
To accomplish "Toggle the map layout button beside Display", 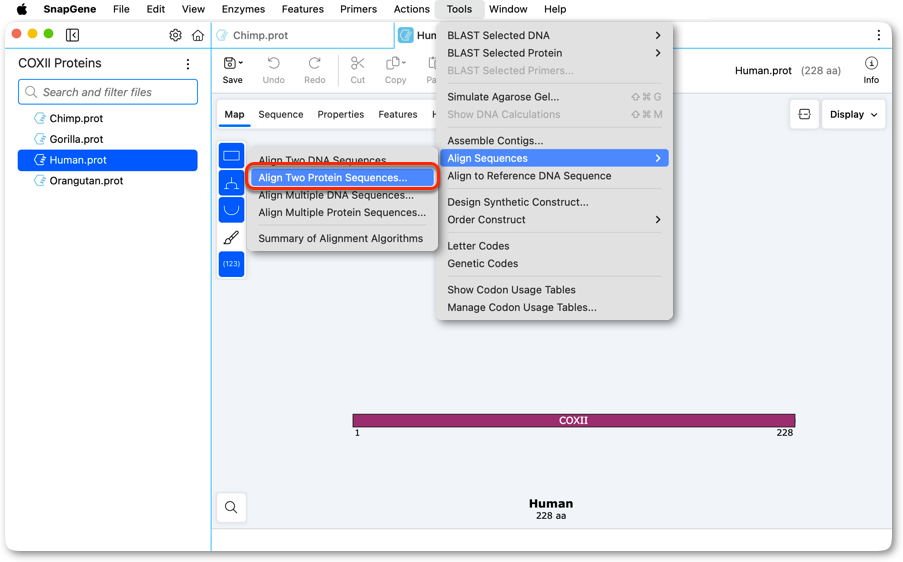I will click(x=805, y=114).
